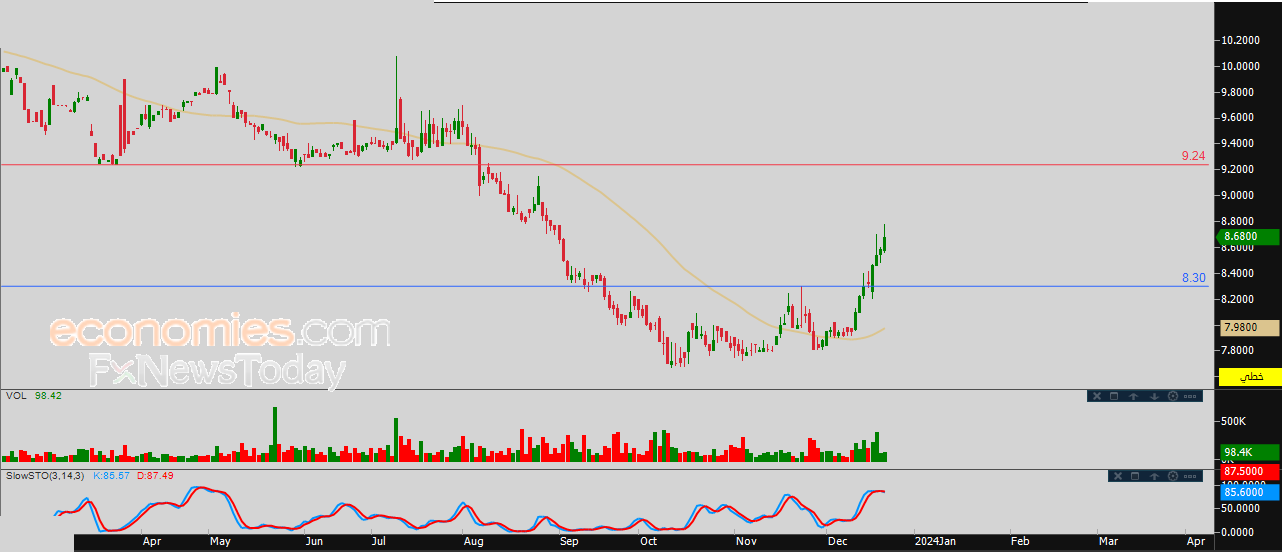Click Jul on the time axis
The image size is (1282, 552).
[x=379, y=541]
